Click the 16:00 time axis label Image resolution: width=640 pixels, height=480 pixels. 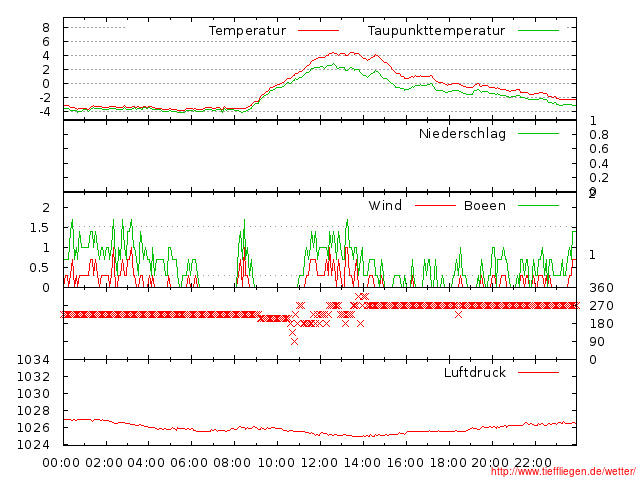point(405,463)
